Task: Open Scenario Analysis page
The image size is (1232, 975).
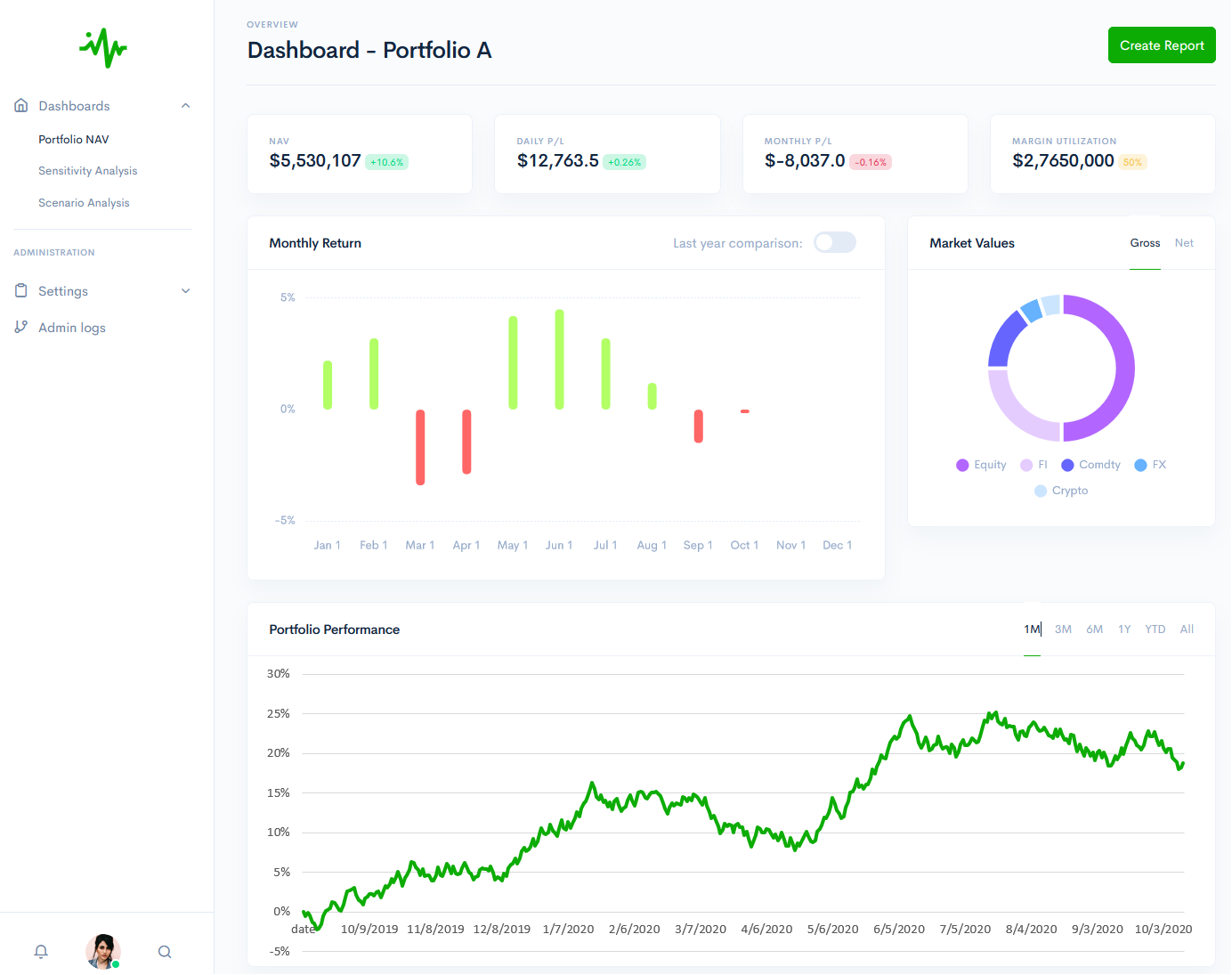Action: pos(84,203)
